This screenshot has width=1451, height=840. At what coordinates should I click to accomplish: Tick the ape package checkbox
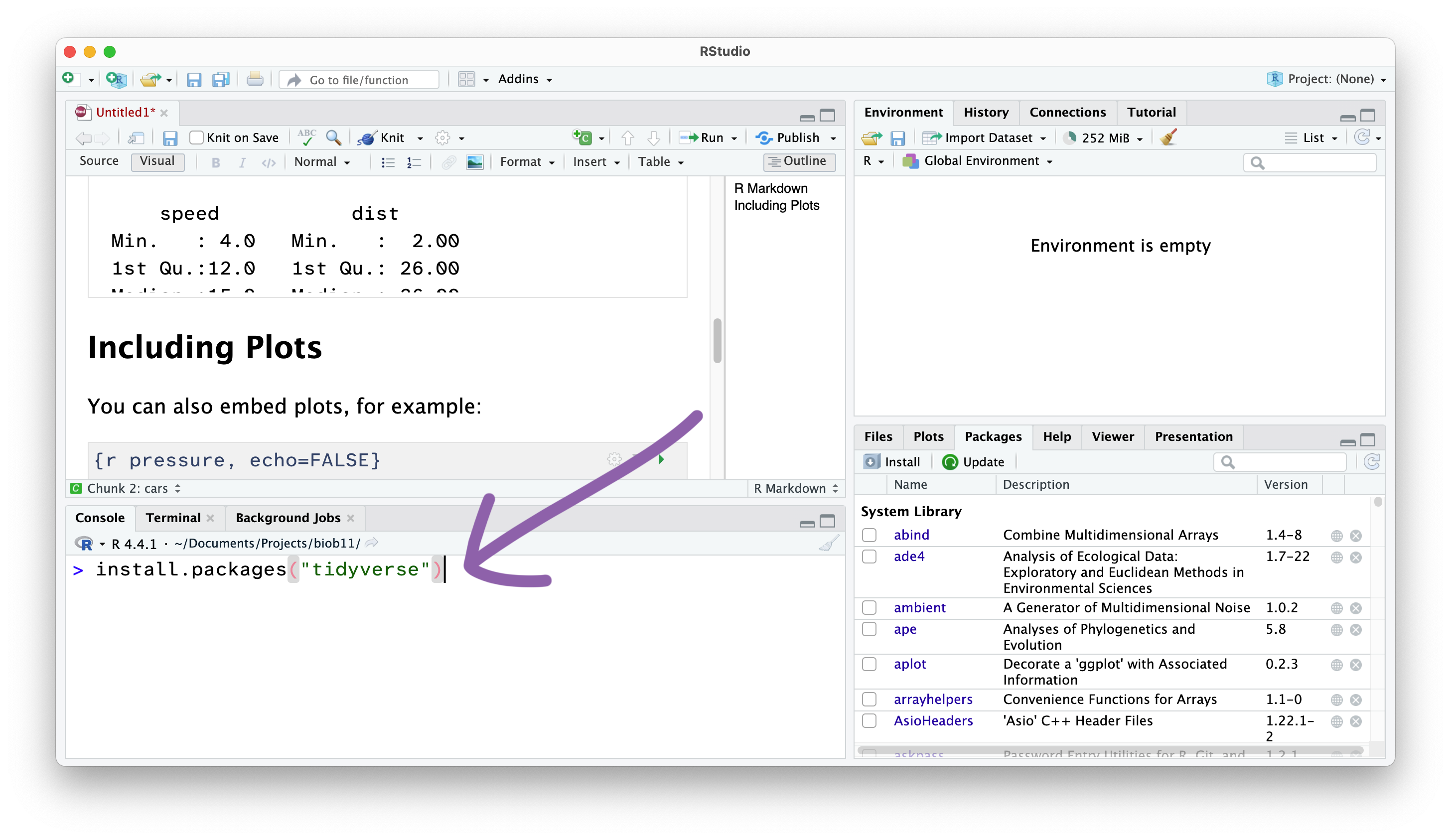869,629
